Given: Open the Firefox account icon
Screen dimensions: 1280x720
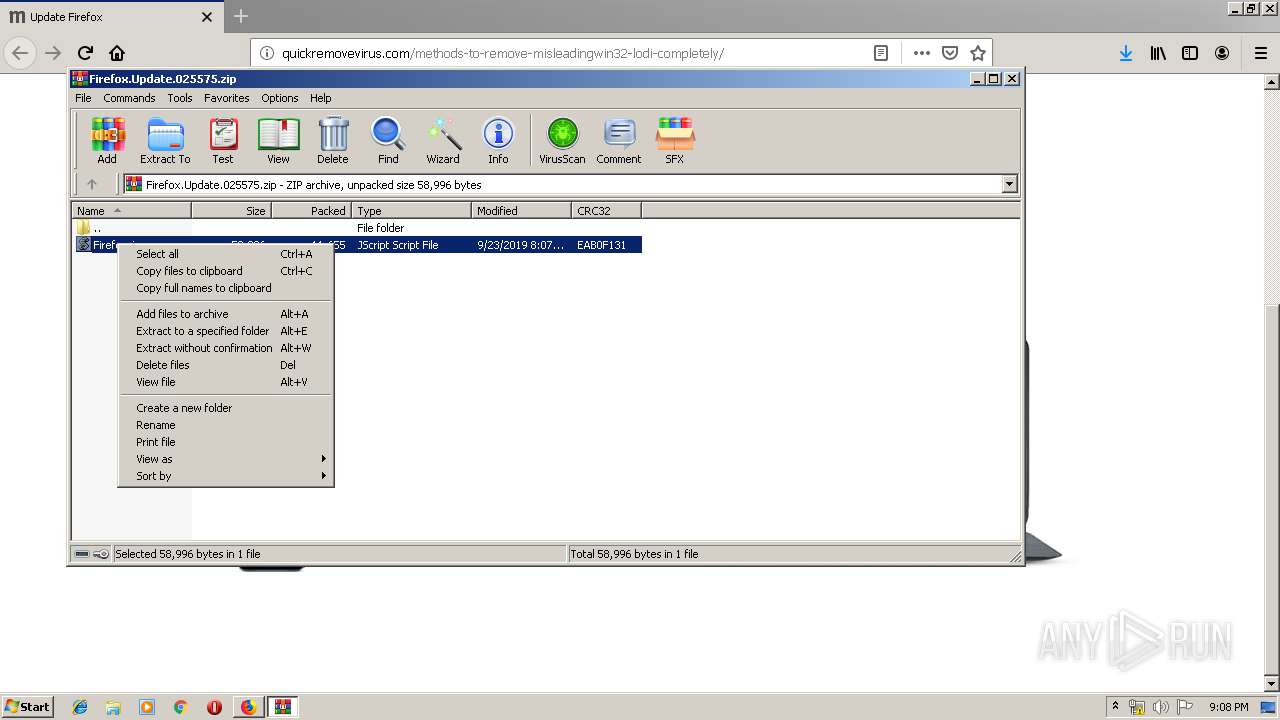Looking at the screenshot, I should click(x=1222, y=53).
